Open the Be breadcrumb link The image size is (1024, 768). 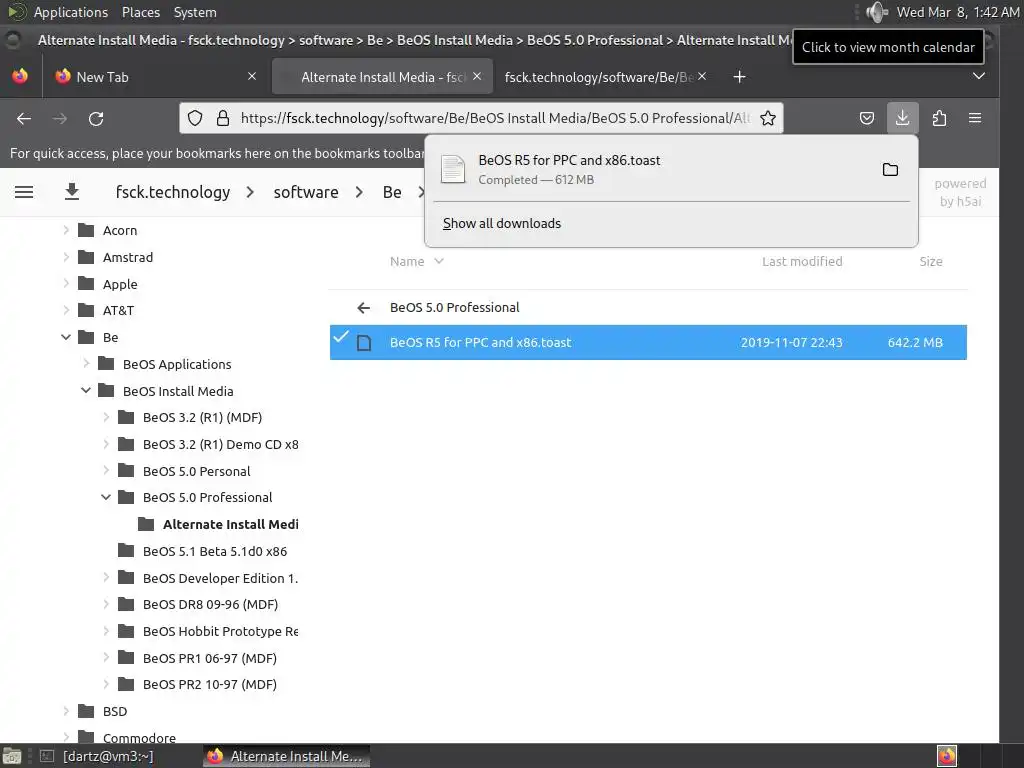(x=392, y=192)
